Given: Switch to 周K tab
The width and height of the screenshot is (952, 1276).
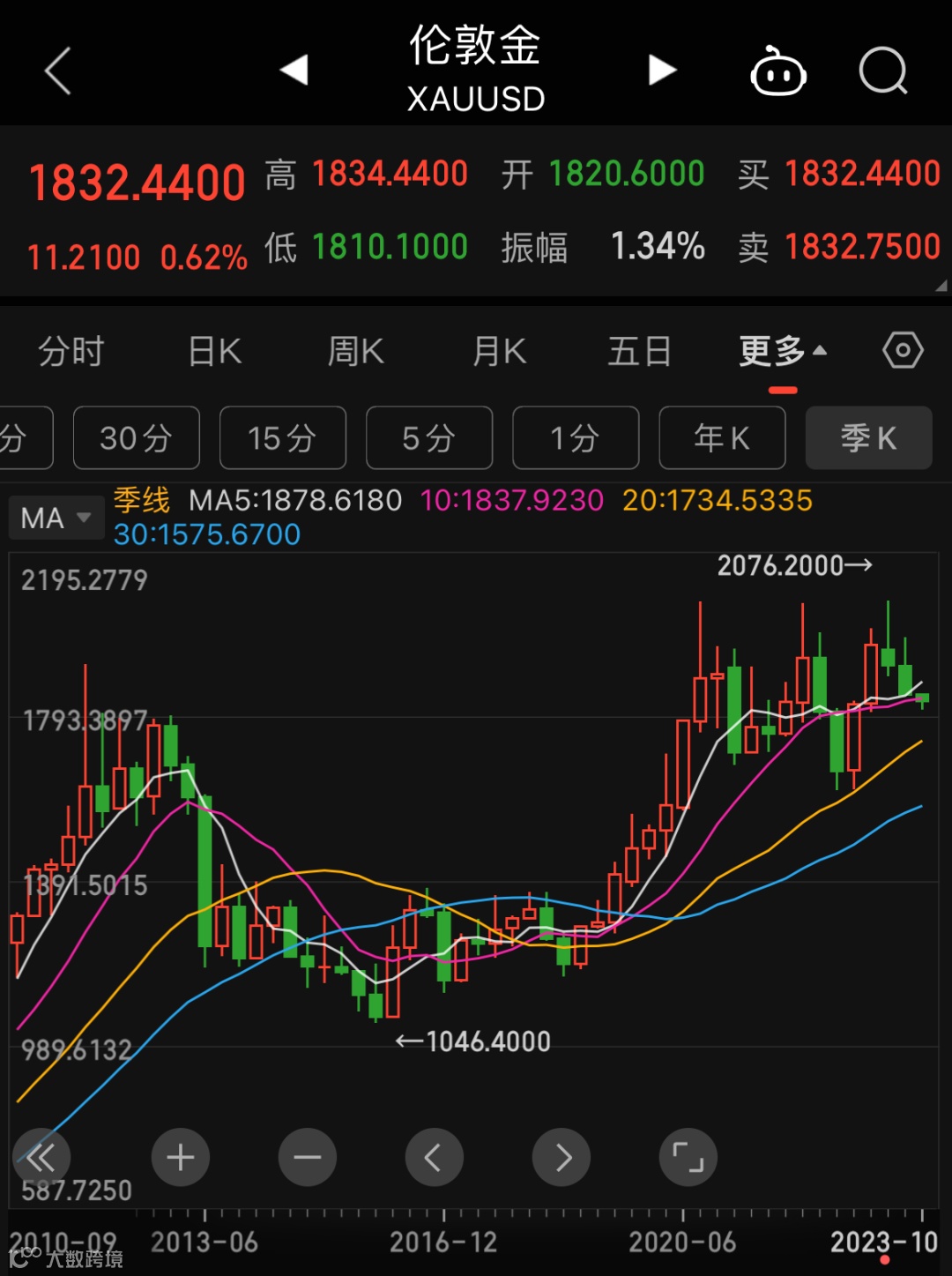Looking at the screenshot, I should 356,351.
